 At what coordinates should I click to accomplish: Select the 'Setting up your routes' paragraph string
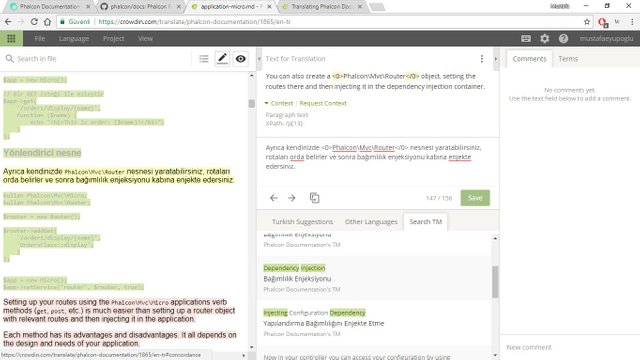coord(119,310)
